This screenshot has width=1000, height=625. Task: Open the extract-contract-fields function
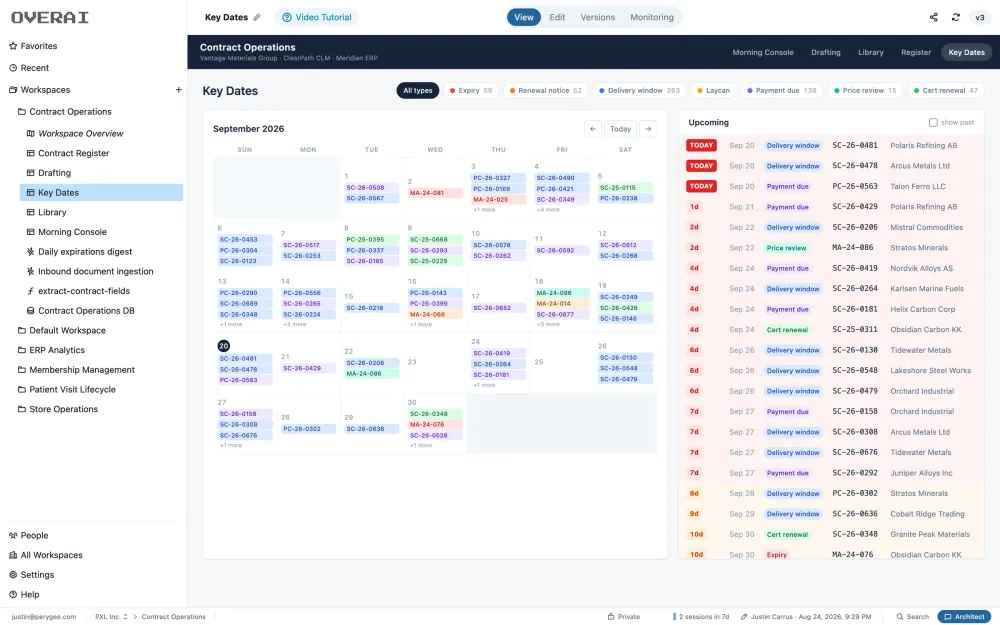coord(84,291)
